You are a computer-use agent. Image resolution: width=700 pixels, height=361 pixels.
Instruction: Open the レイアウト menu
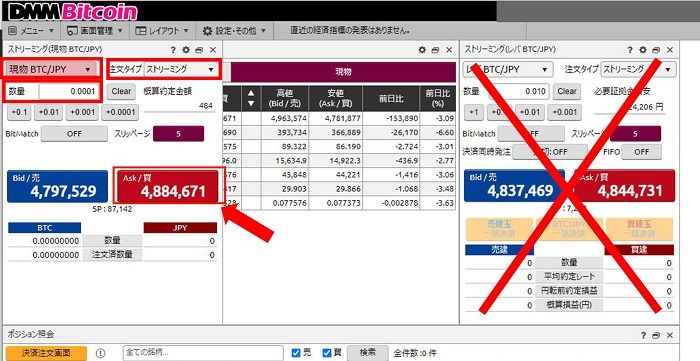162,31
